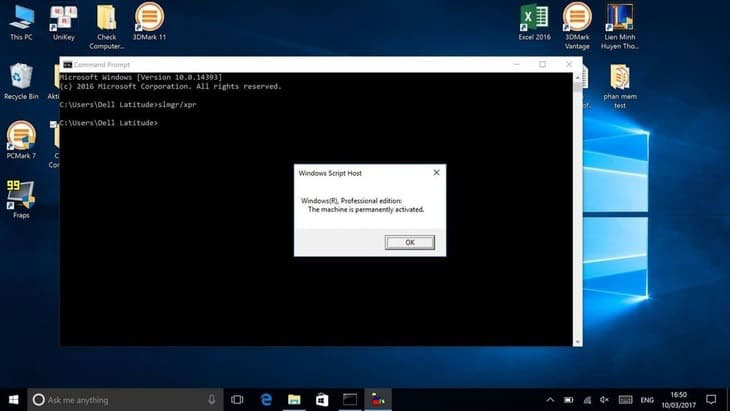Open Action Center notifications
Viewport: 730px width, 411px height.
click(x=711, y=400)
